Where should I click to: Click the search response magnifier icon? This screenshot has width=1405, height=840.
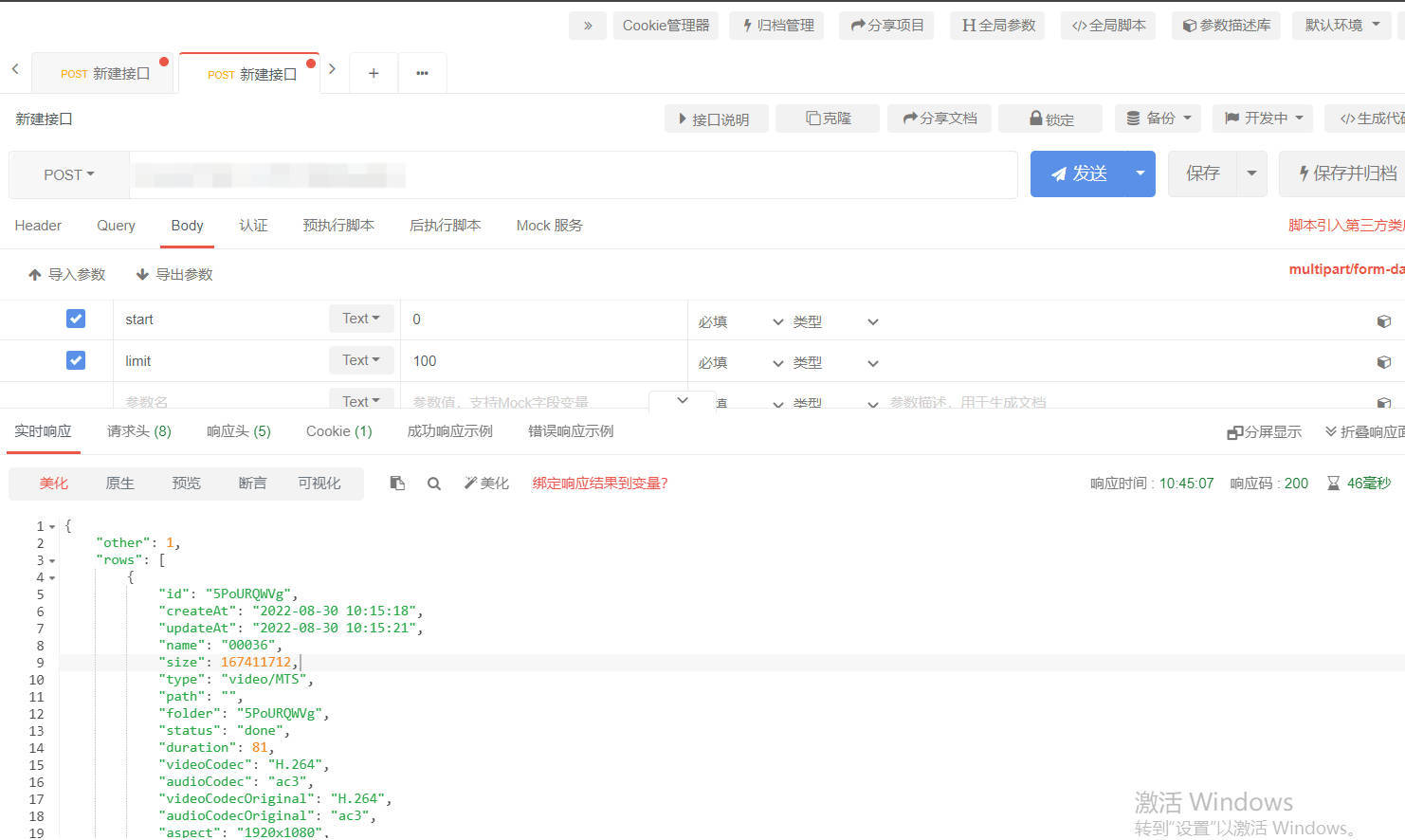point(434,484)
